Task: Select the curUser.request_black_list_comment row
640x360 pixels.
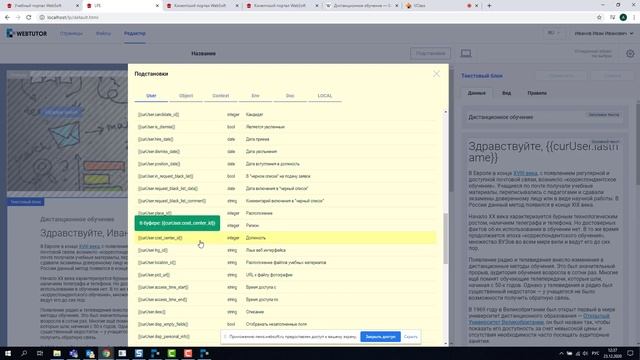Action: [x=285, y=201]
